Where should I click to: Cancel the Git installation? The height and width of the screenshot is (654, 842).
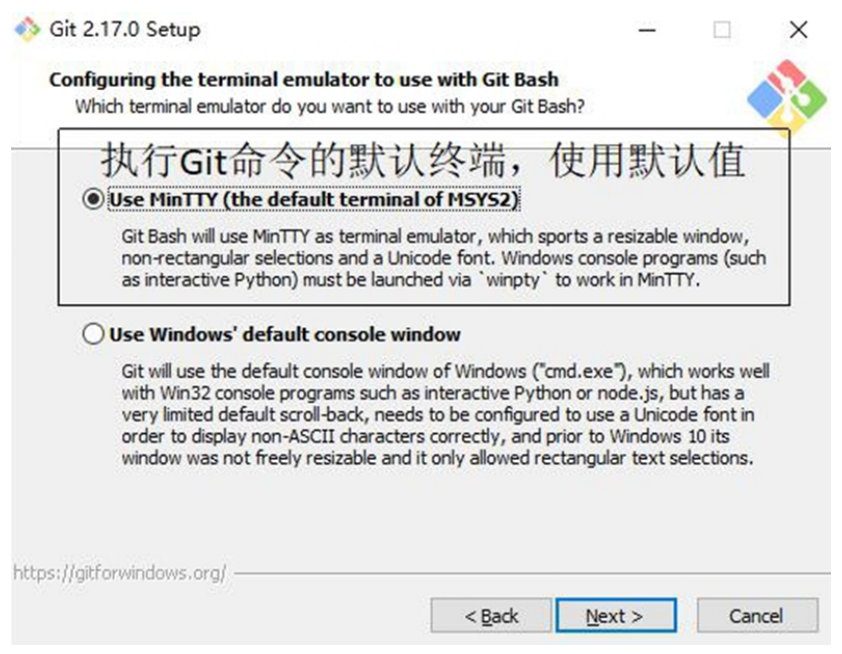pos(758,615)
